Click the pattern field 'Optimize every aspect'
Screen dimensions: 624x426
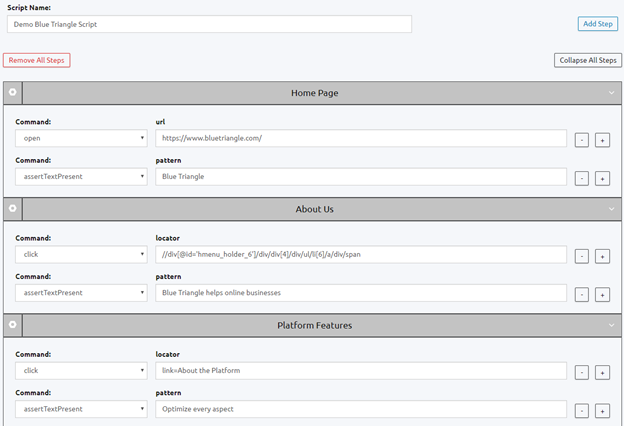[361, 409]
